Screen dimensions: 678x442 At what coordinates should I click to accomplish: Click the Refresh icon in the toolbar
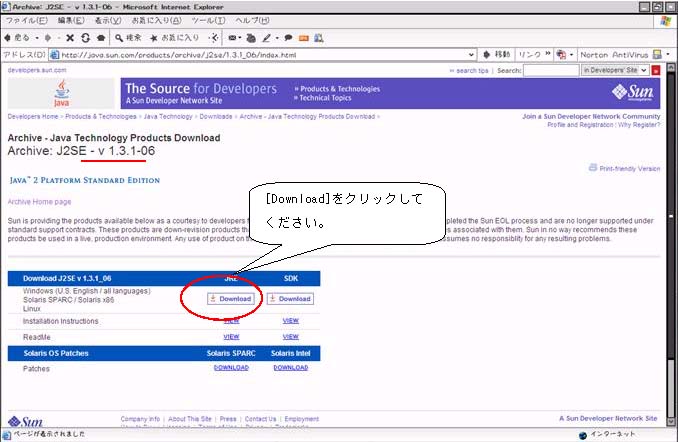87,37
